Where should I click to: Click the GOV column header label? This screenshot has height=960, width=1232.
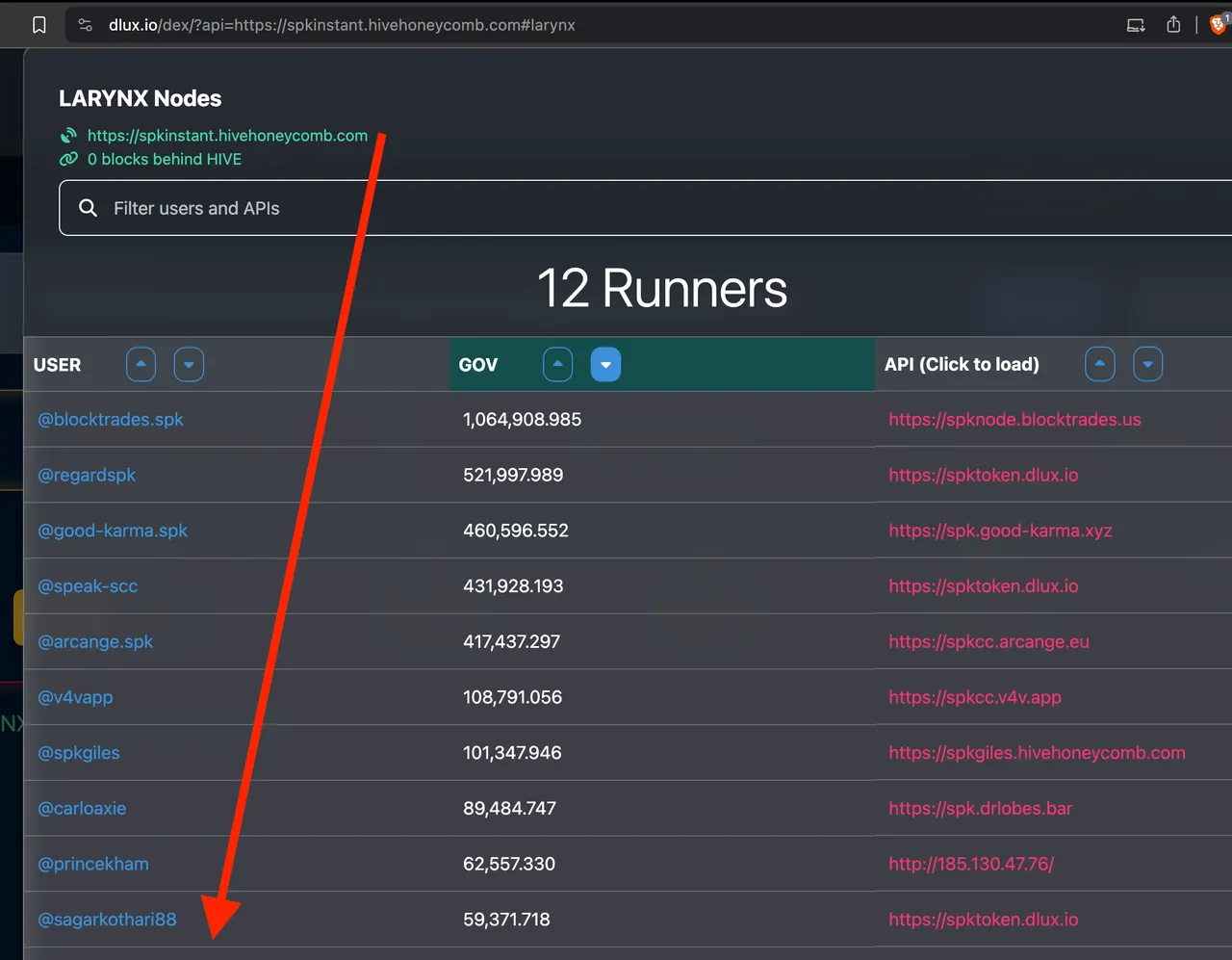coord(478,365)
